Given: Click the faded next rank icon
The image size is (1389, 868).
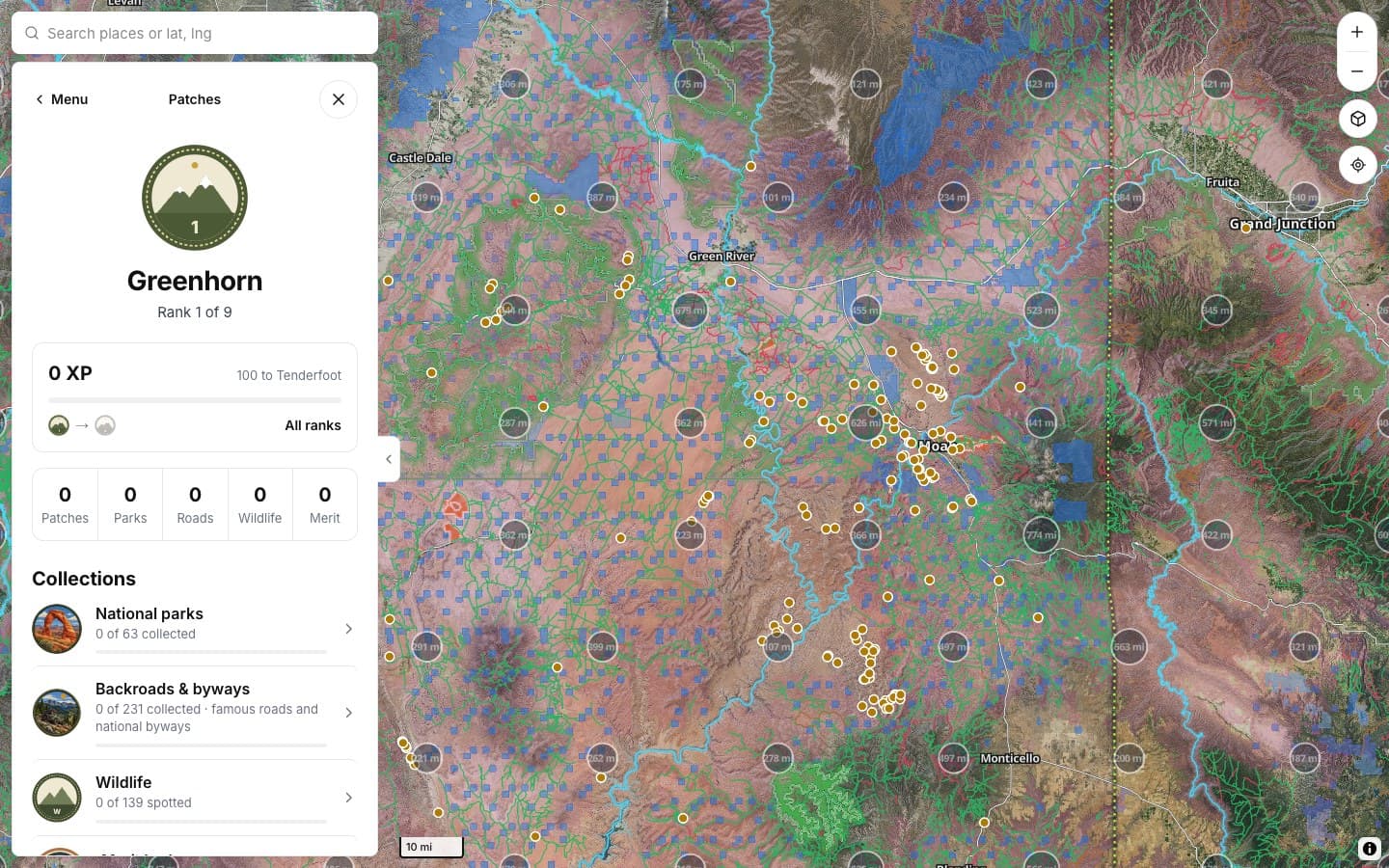Looking at the screenshot, I should [x=105, y=425].
